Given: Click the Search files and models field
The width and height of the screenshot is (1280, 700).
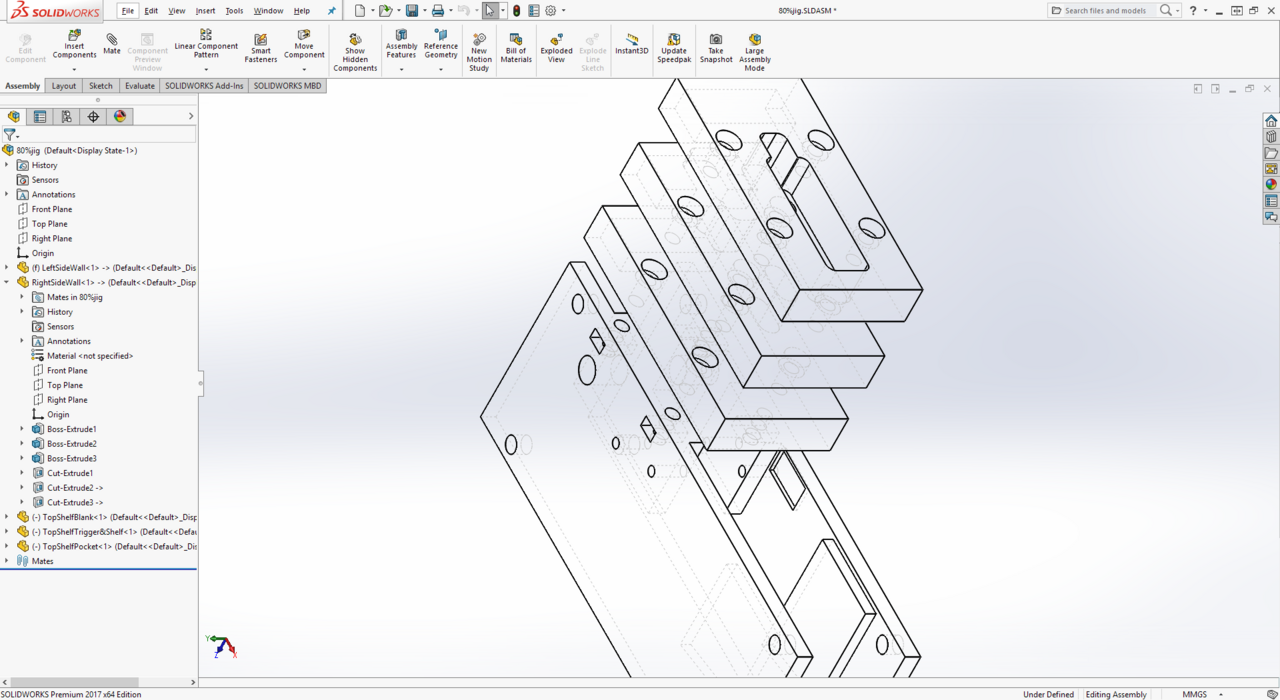Looking at the screenshot, I should click(1105, 11).
